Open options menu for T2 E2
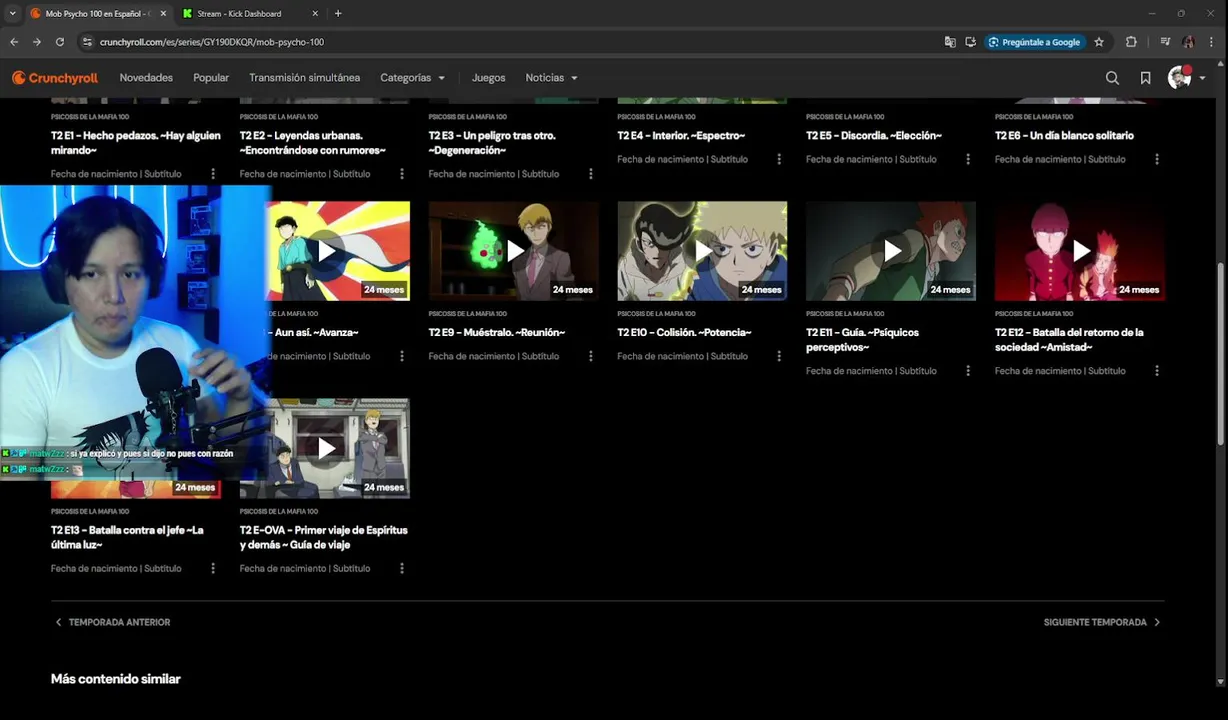This screenshot has width=1228, height=720. point(402,174)
